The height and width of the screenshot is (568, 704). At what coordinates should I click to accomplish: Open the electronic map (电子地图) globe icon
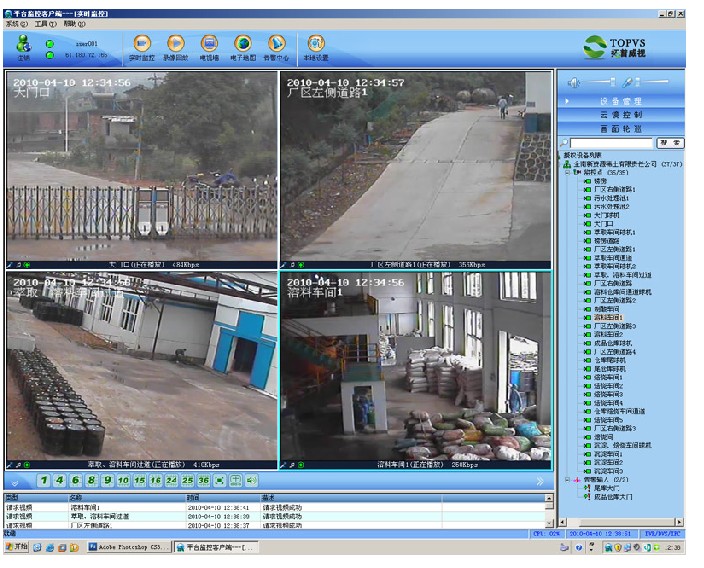tap(243, 45)
